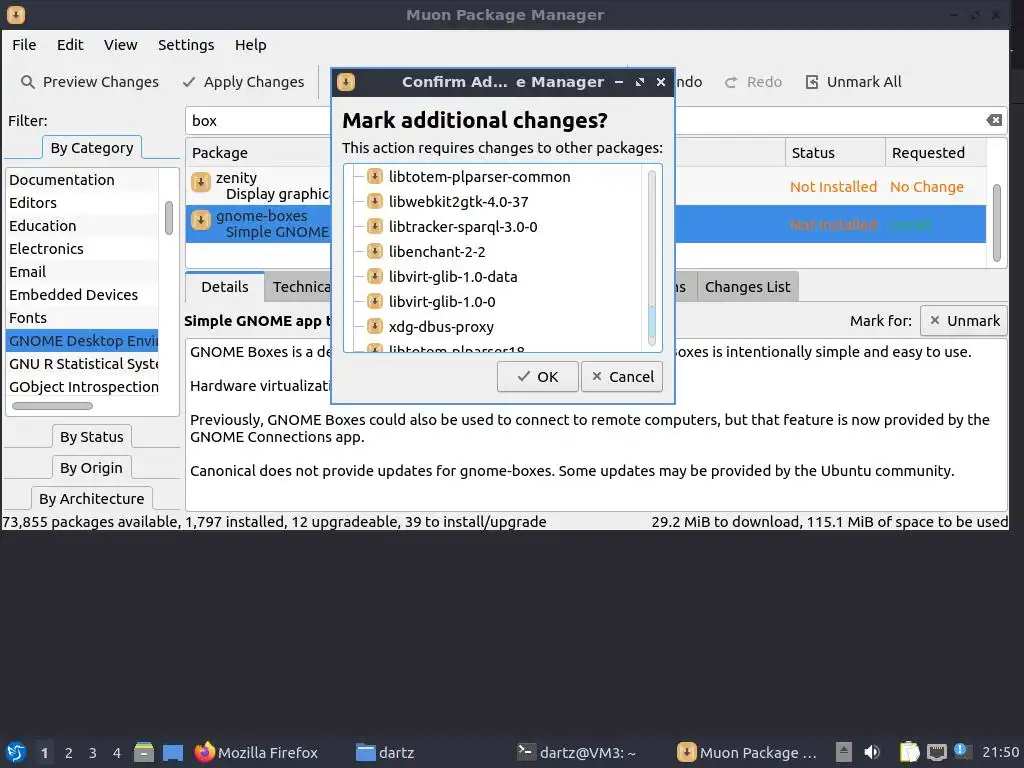Click the Apply Changes checkmark icon
The image size is (1024, 768).
point(189,82)
